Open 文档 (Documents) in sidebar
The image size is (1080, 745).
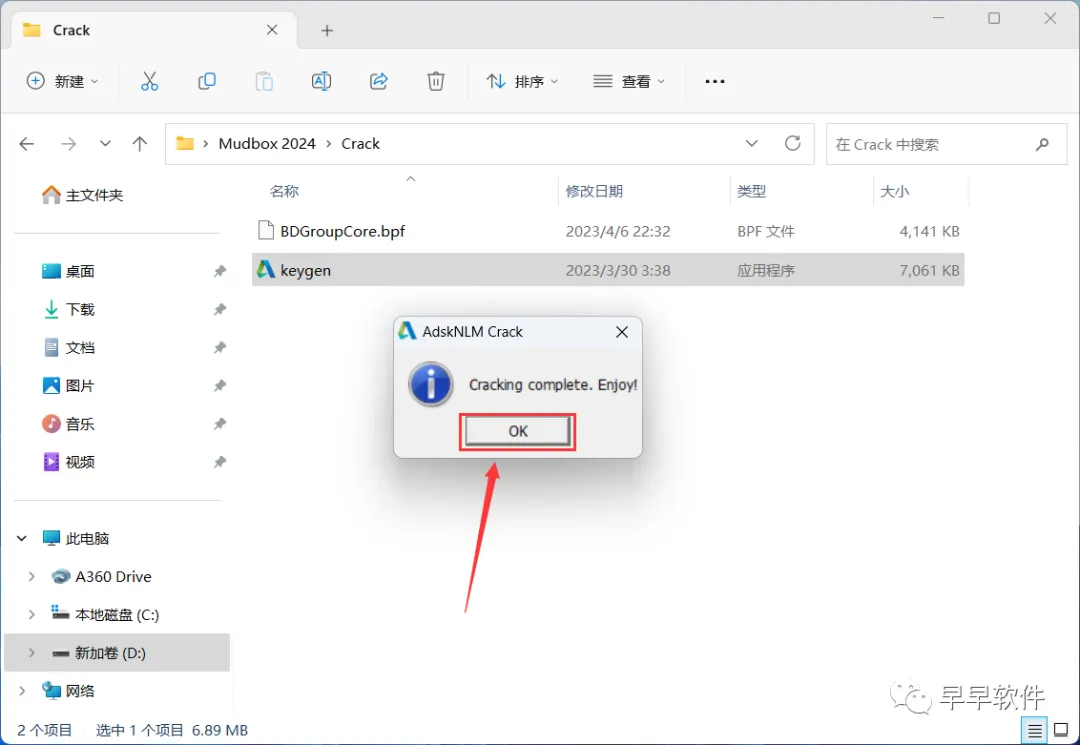69,348
